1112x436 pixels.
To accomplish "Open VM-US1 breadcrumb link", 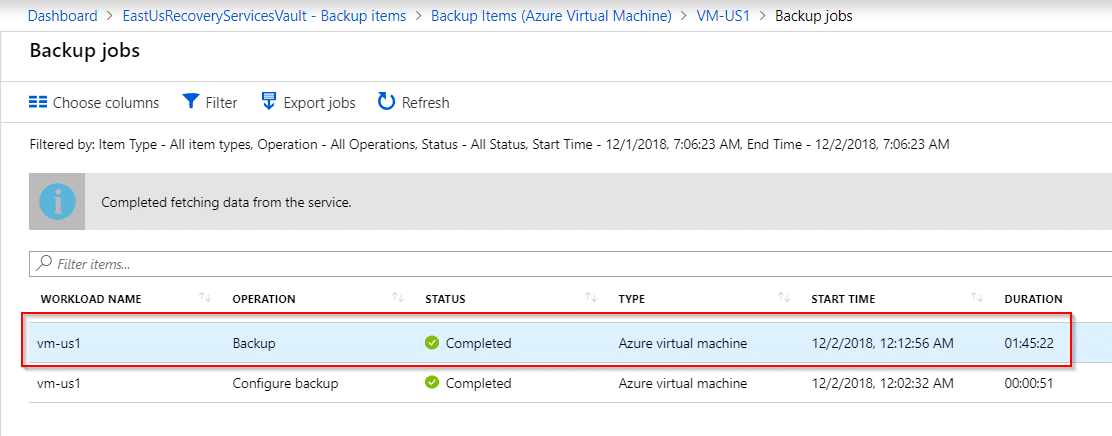I will [724, 16].
